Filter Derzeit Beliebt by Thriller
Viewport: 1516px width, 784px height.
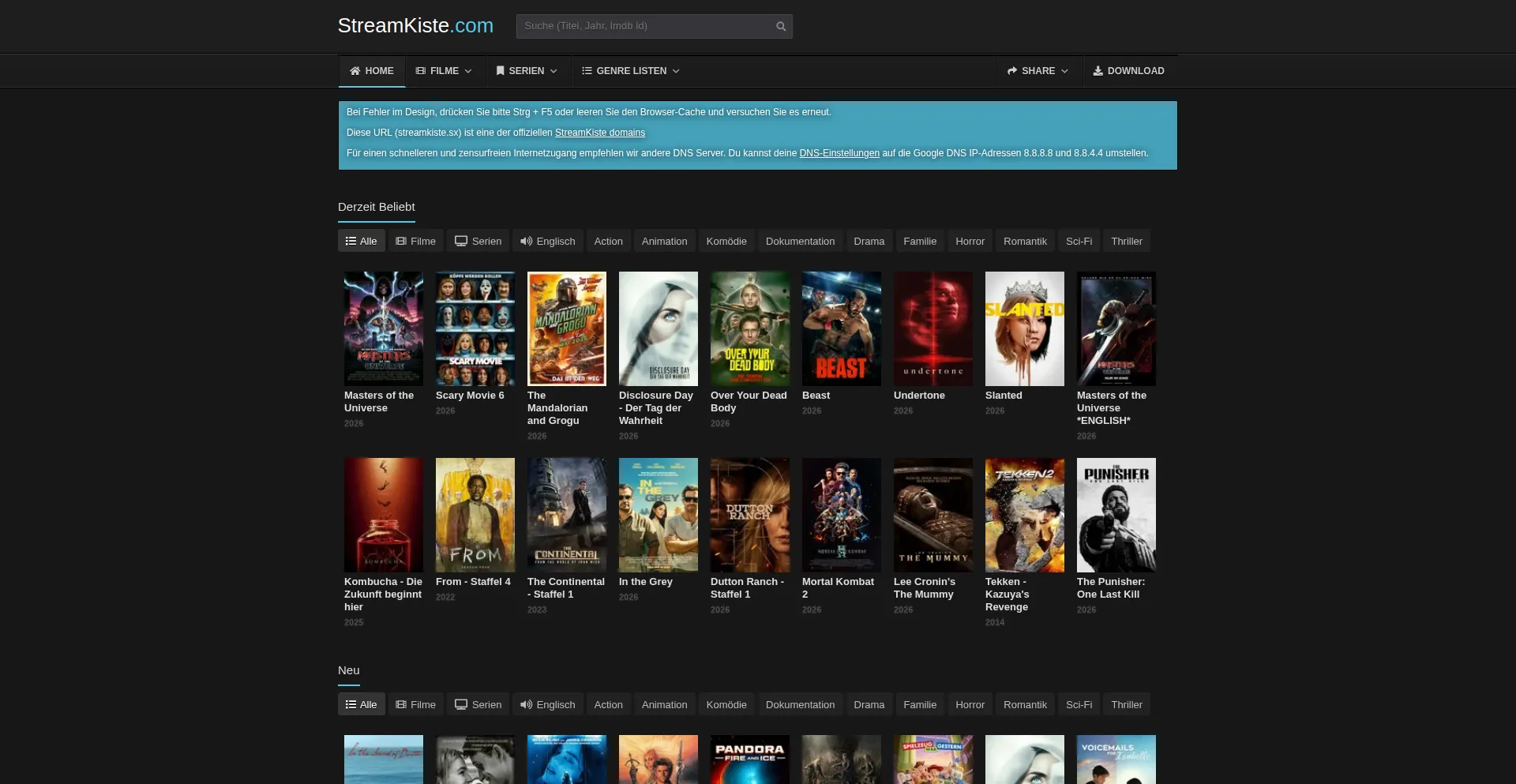point(1127,242)
